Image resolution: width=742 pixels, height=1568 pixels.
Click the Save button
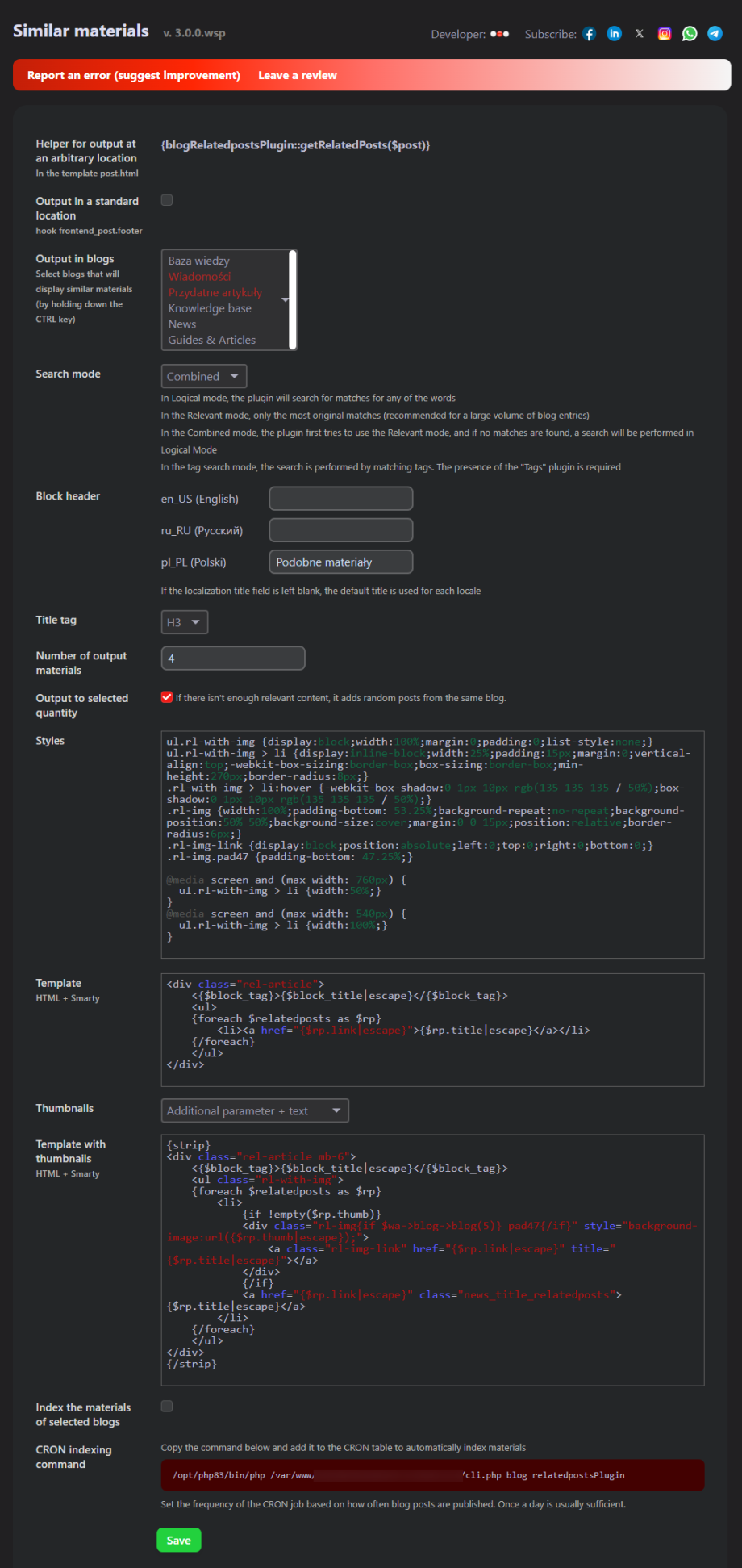[179, 1540]
